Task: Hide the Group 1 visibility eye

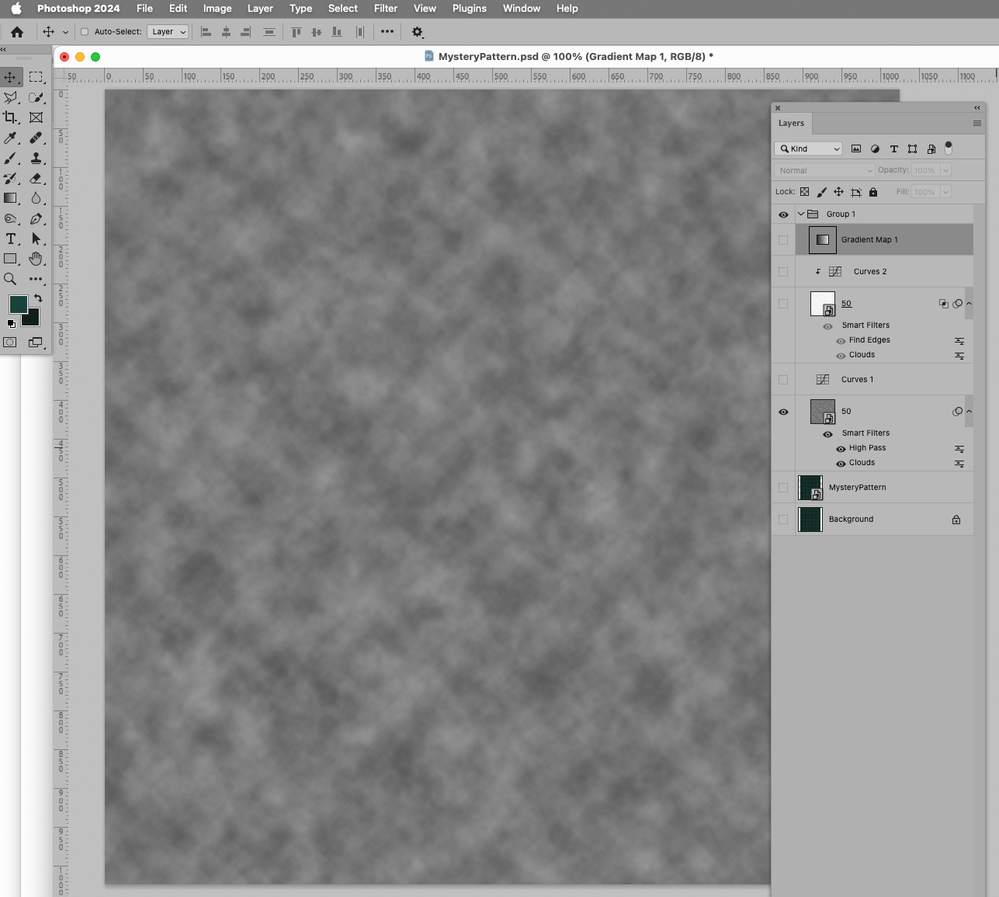Action: point(784,214)
